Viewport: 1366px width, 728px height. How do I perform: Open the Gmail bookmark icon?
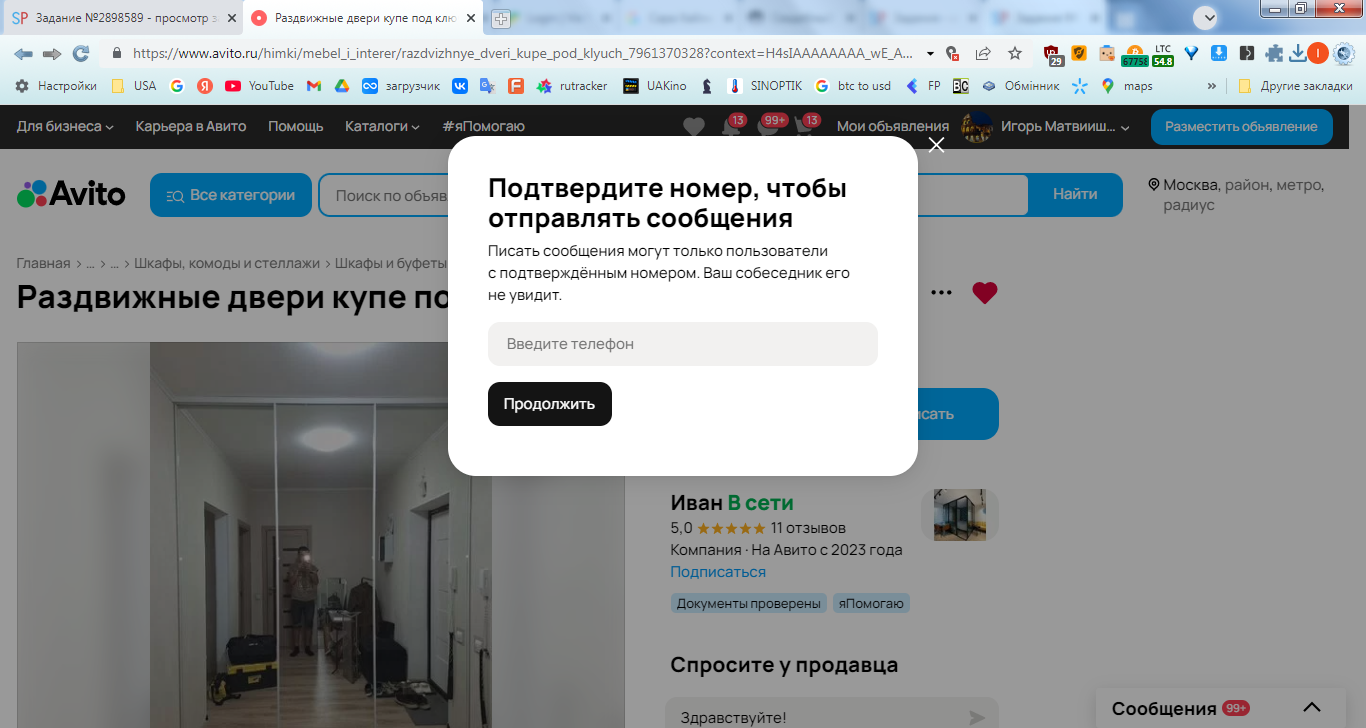pos(314,86)
